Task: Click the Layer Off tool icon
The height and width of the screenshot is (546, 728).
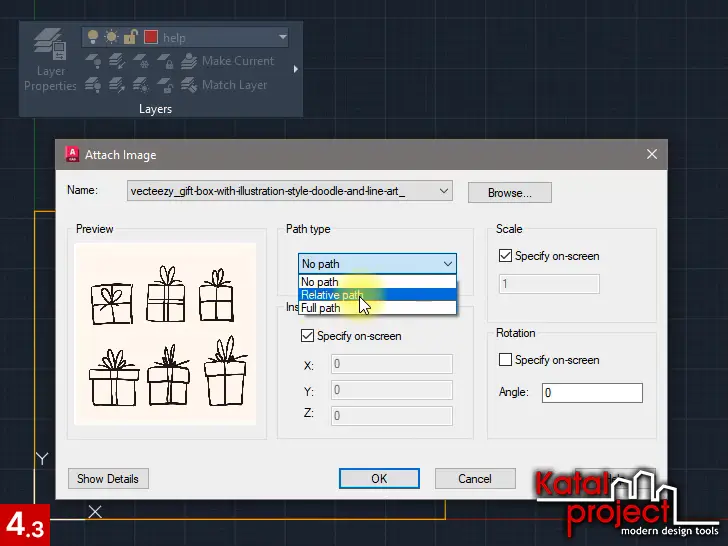Action: point(93,61)
